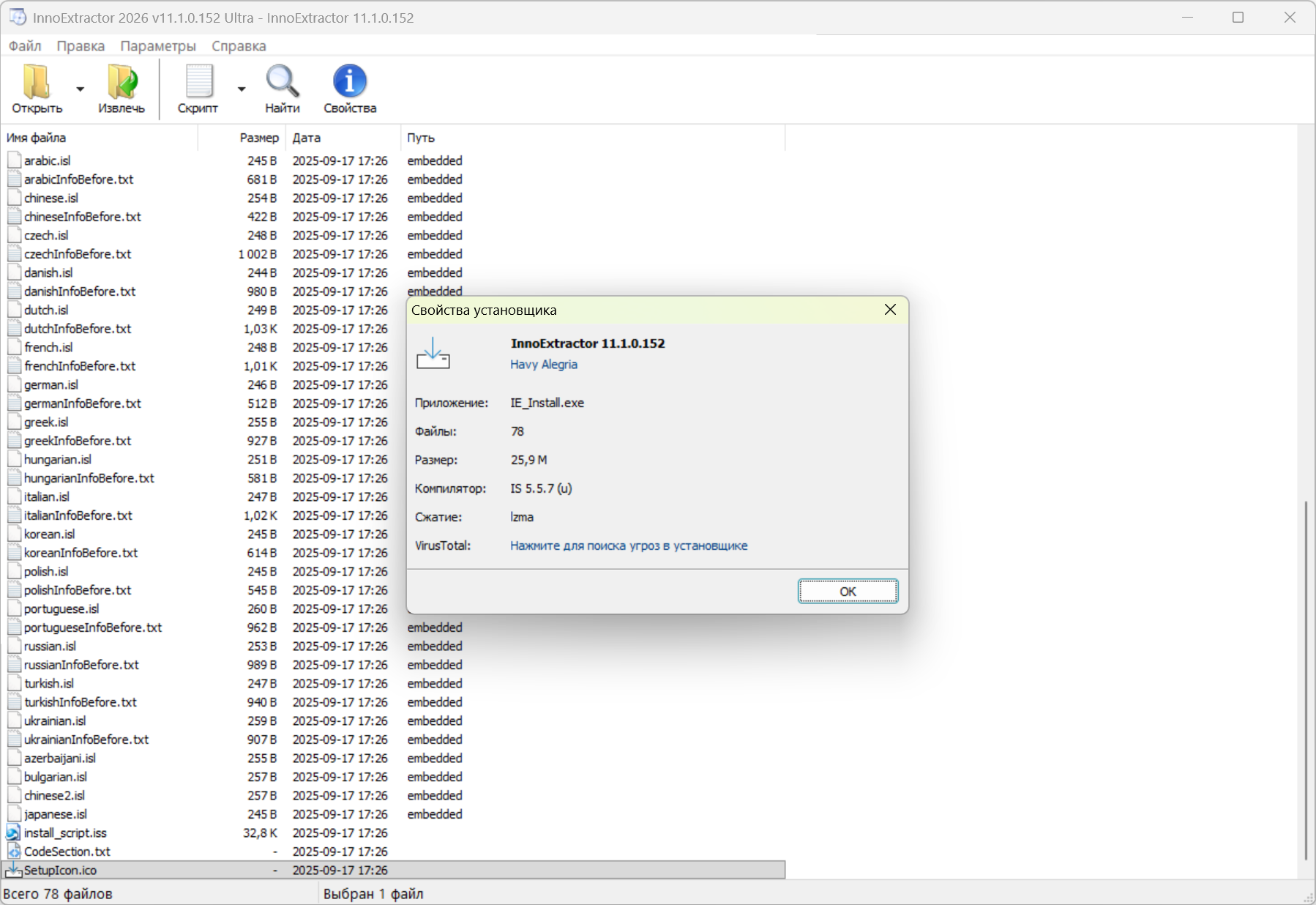Open the Правка menu

point(81,45)
